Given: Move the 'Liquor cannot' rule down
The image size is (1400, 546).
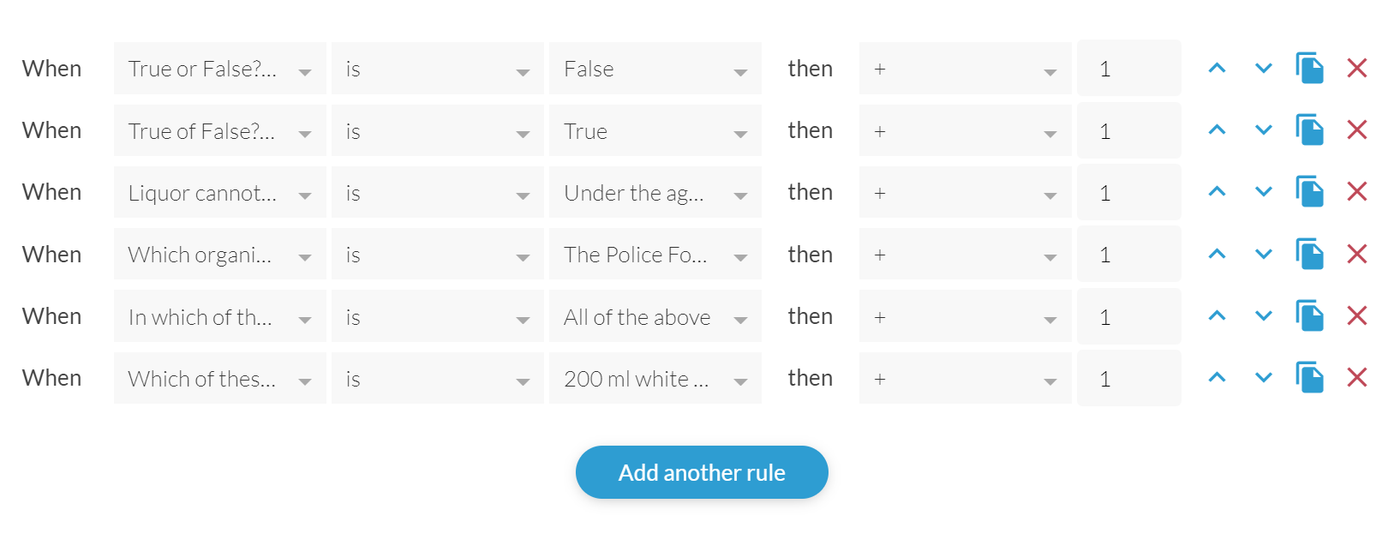Looking at the screenshot, I should [1263, 192].
